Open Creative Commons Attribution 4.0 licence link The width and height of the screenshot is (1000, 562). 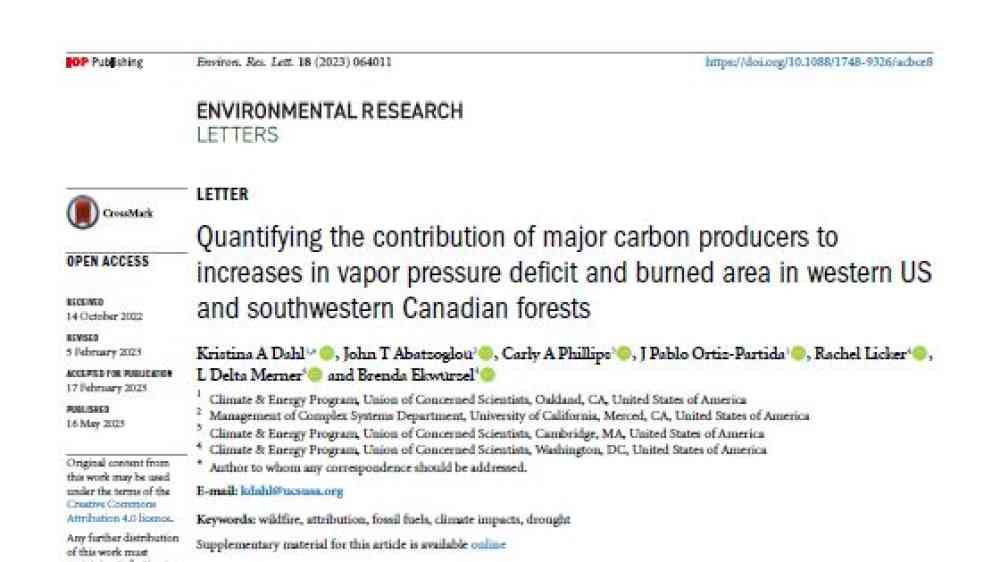pos(119,511)
